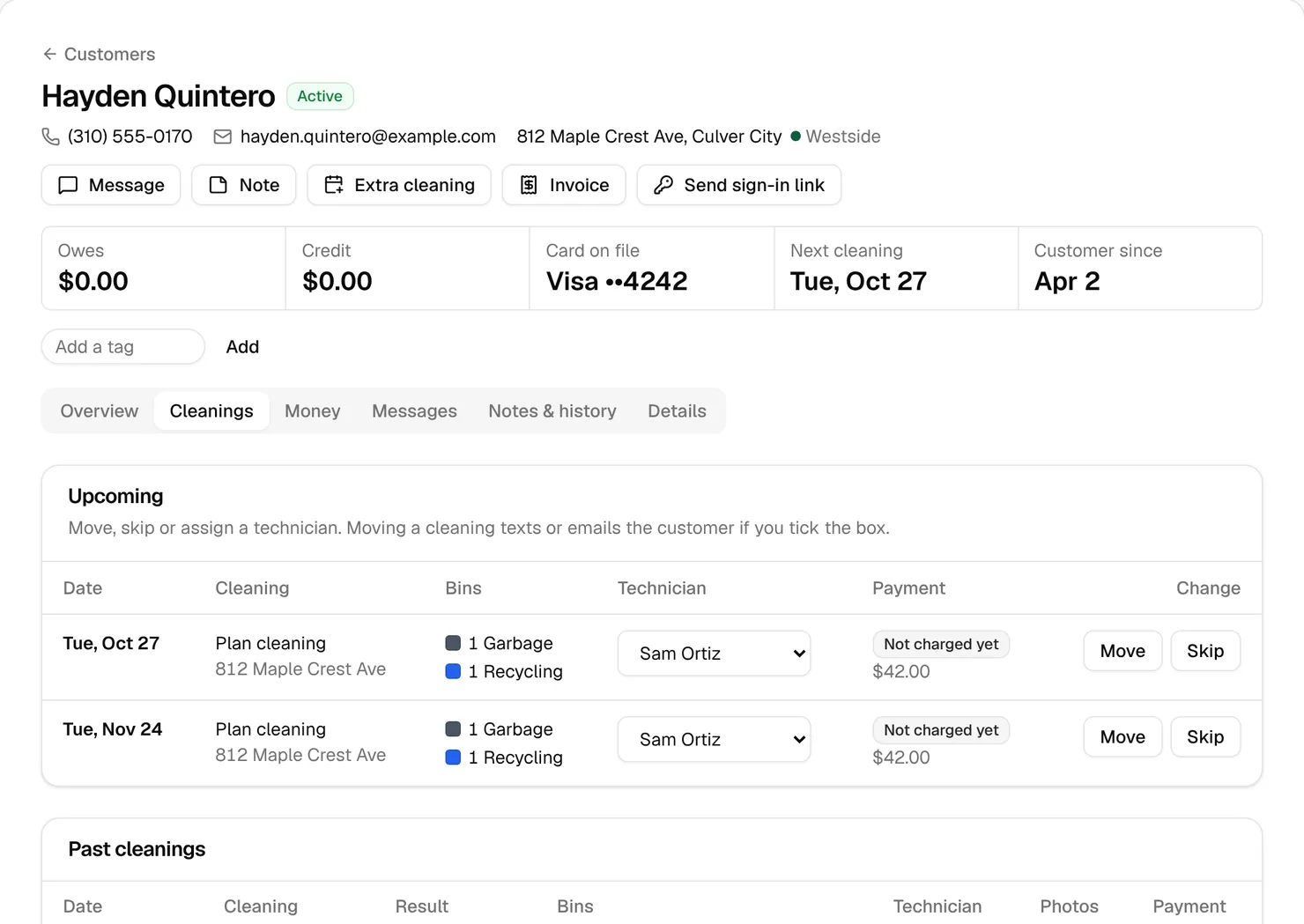
Task: Open technician dropdown for Nov 24 cleaning
Action: 714,740
